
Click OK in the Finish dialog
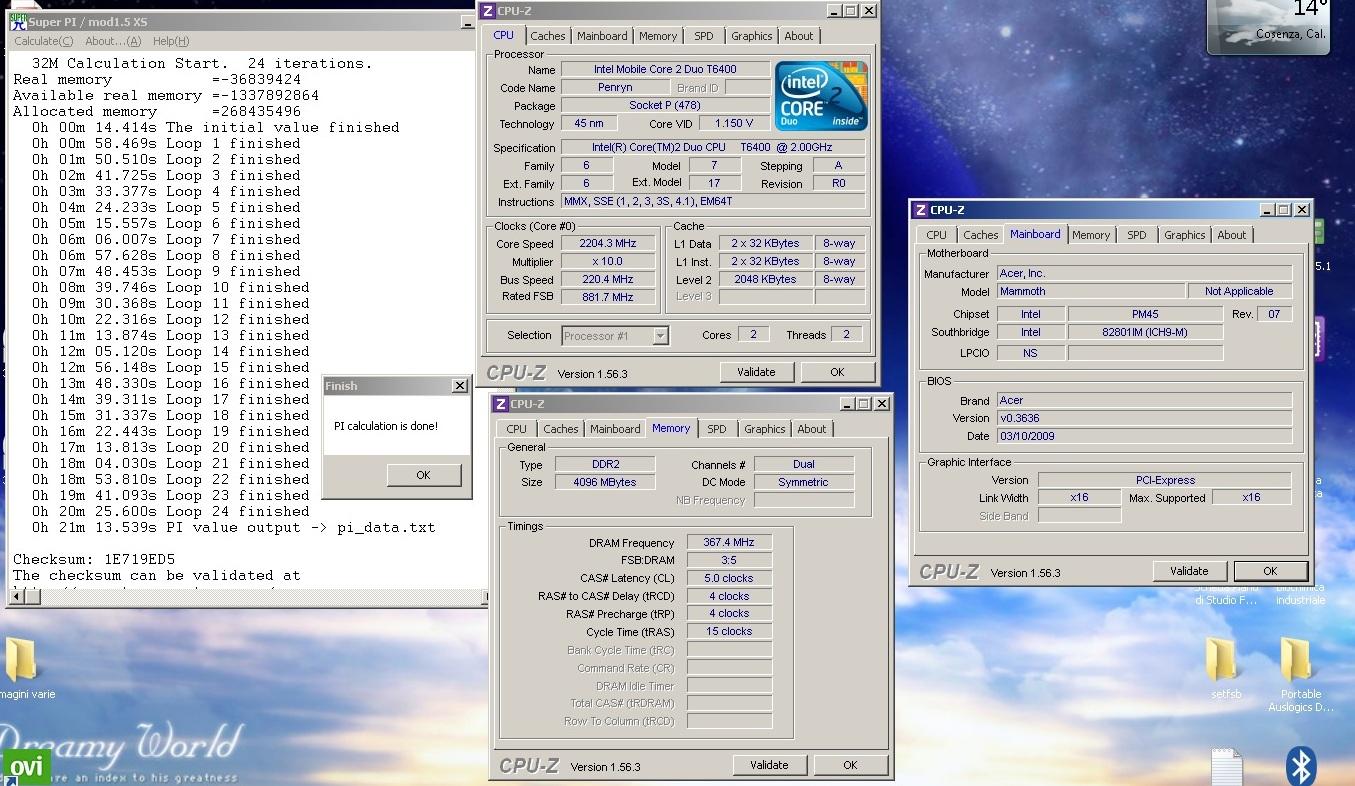[x=423, y=475]
